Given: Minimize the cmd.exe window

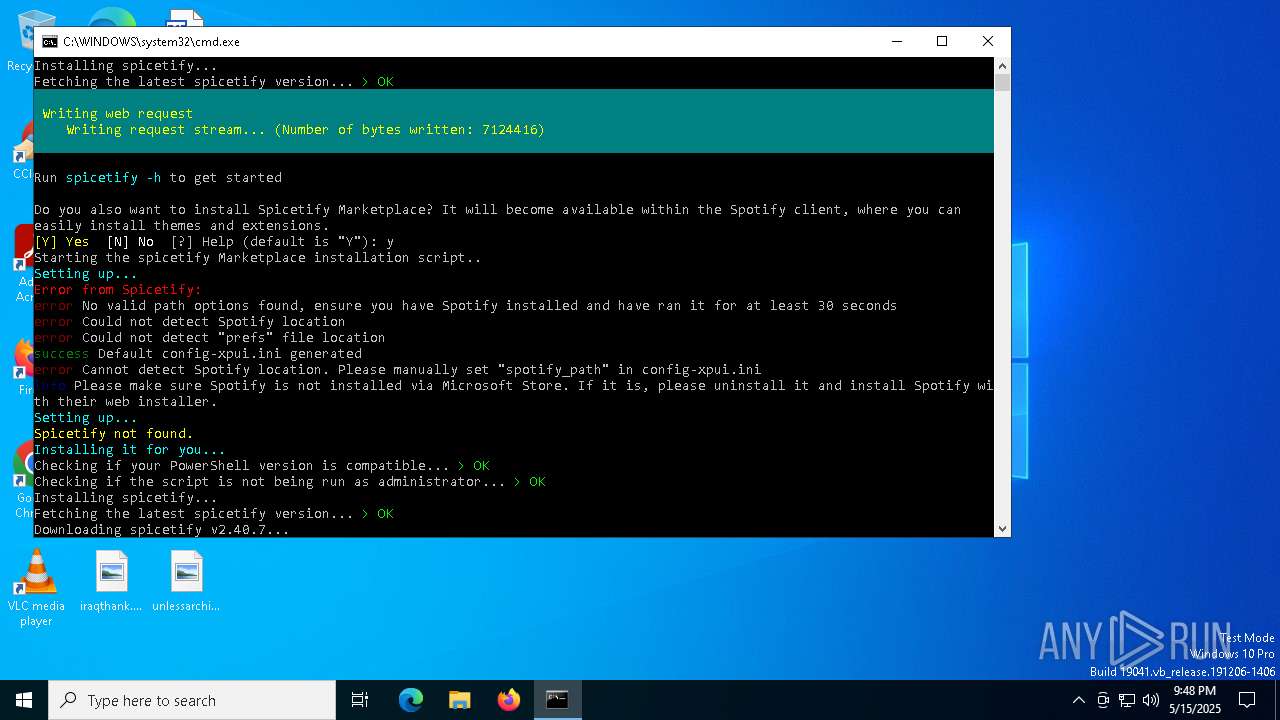Looking at the screenshot, I should point(896,41).
